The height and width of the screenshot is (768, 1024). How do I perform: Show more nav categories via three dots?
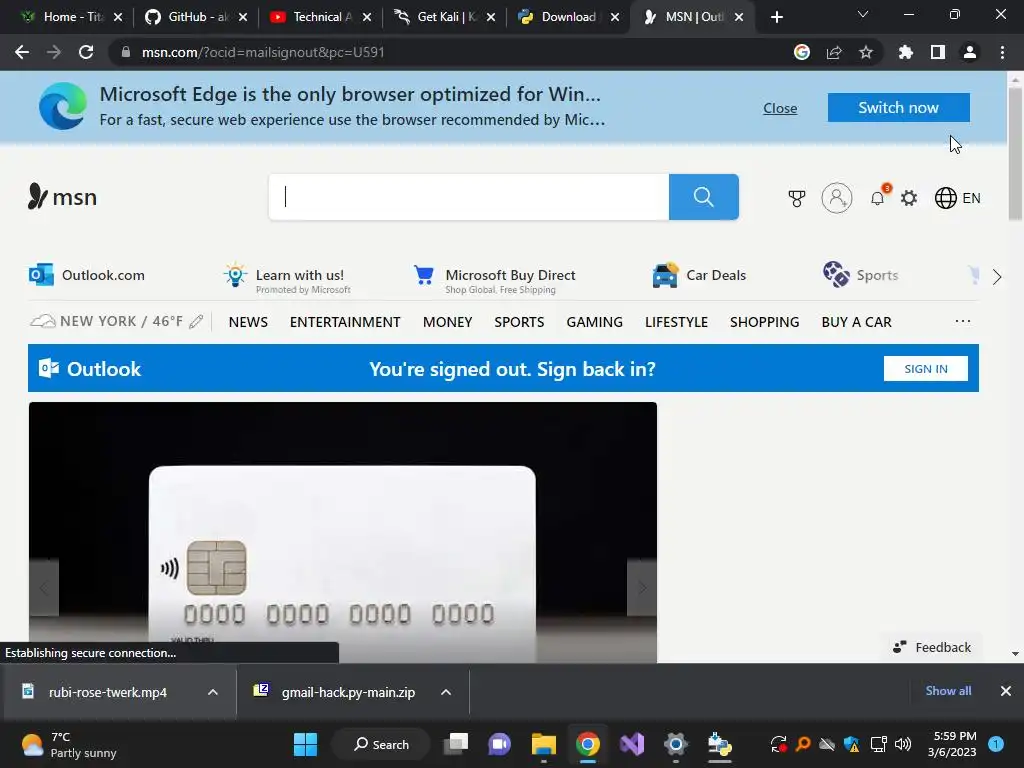[x=963, y=321]
